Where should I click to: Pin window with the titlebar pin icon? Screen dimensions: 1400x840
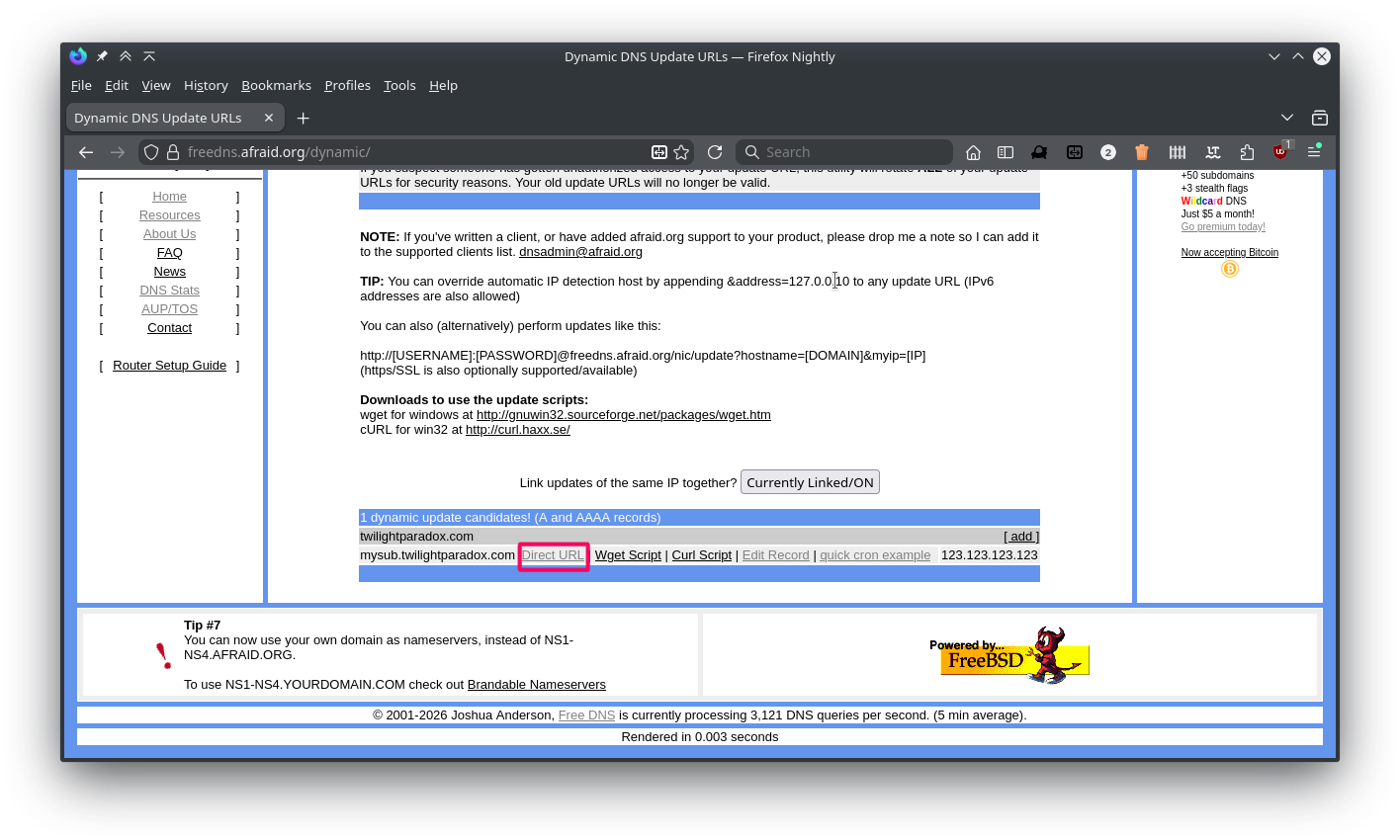(102, 56)
